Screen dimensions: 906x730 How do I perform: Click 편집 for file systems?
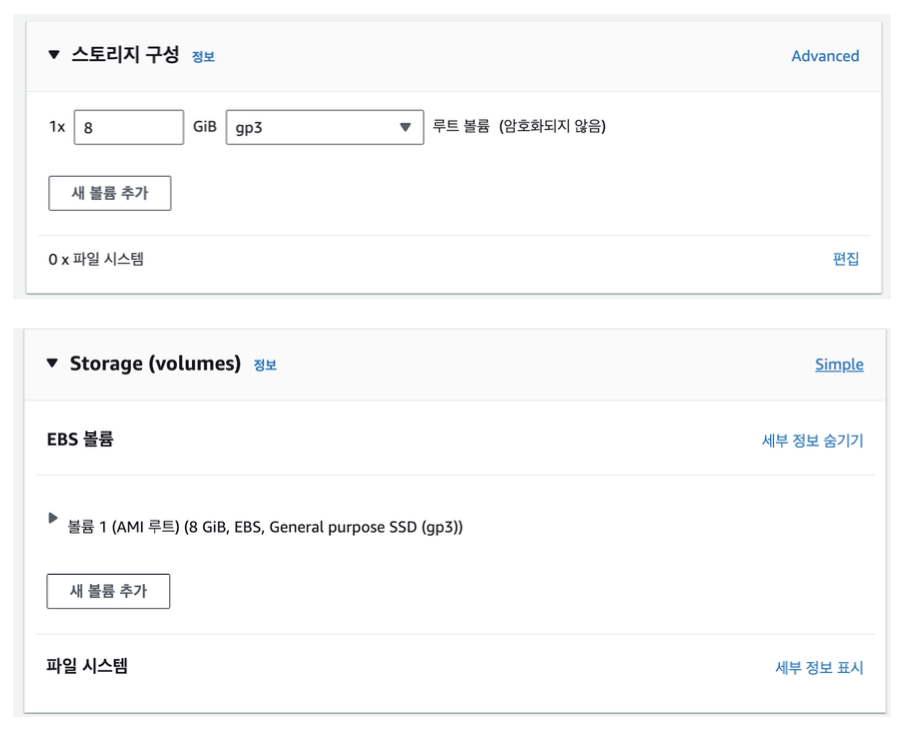coord(846,259)
